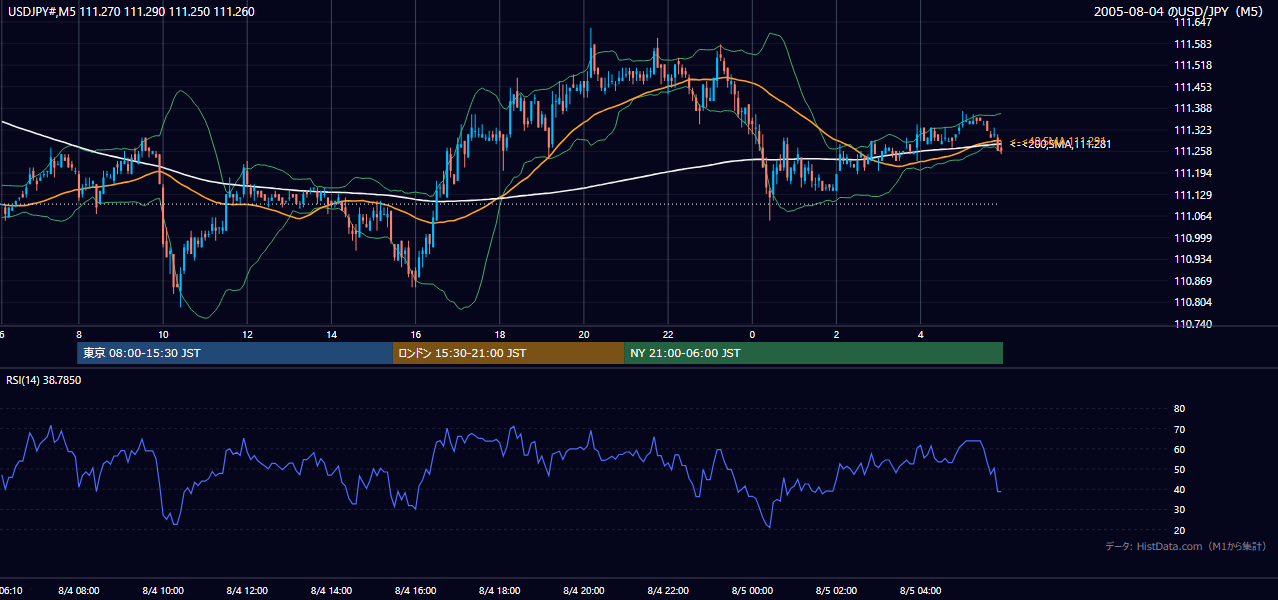The width and height of the screenshot is (1278, 600).
Task: Click the RSI 50 level label
Action: pyautogui.click(x=1179, y=469)
